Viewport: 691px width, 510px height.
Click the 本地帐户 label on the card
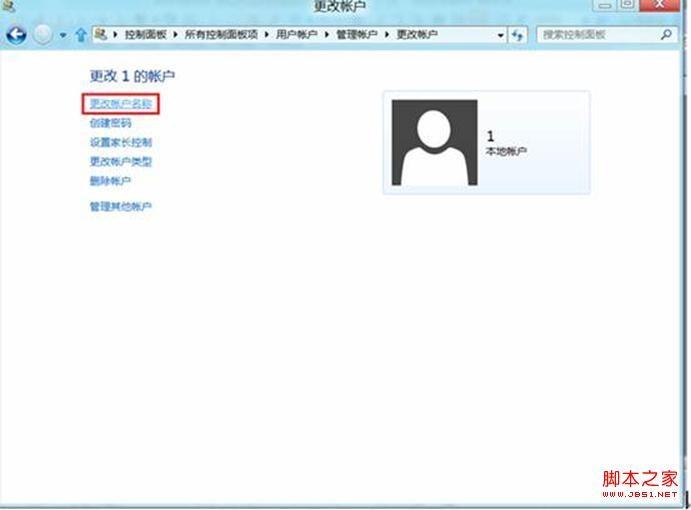coord(506,151)
